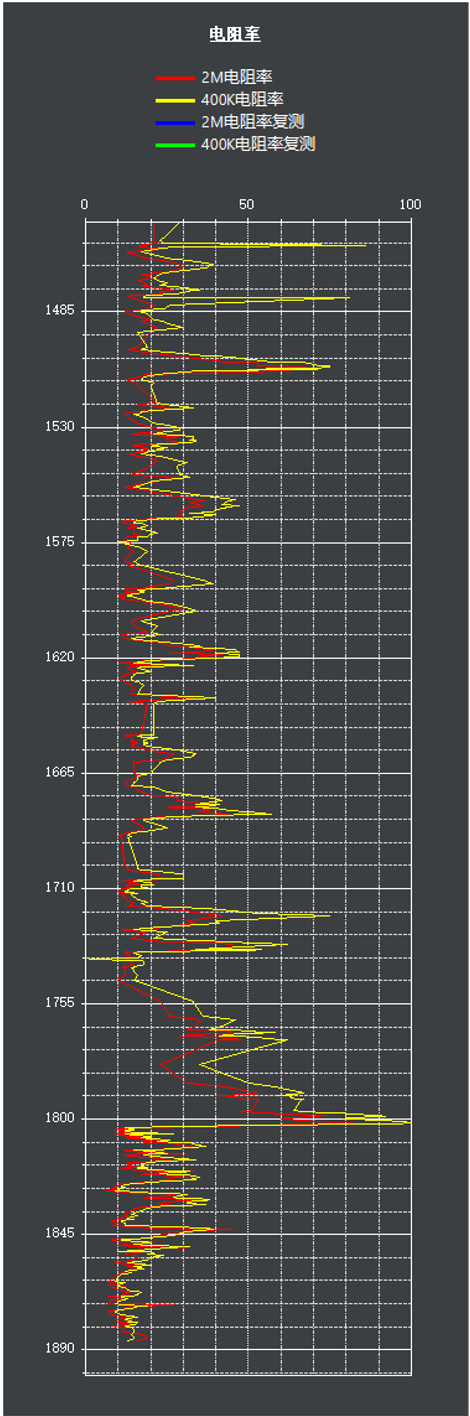The height and width of the screenshot is (1416, 470).
Task: Click the x-axis value 0
Action: click(x=85, y=205)
